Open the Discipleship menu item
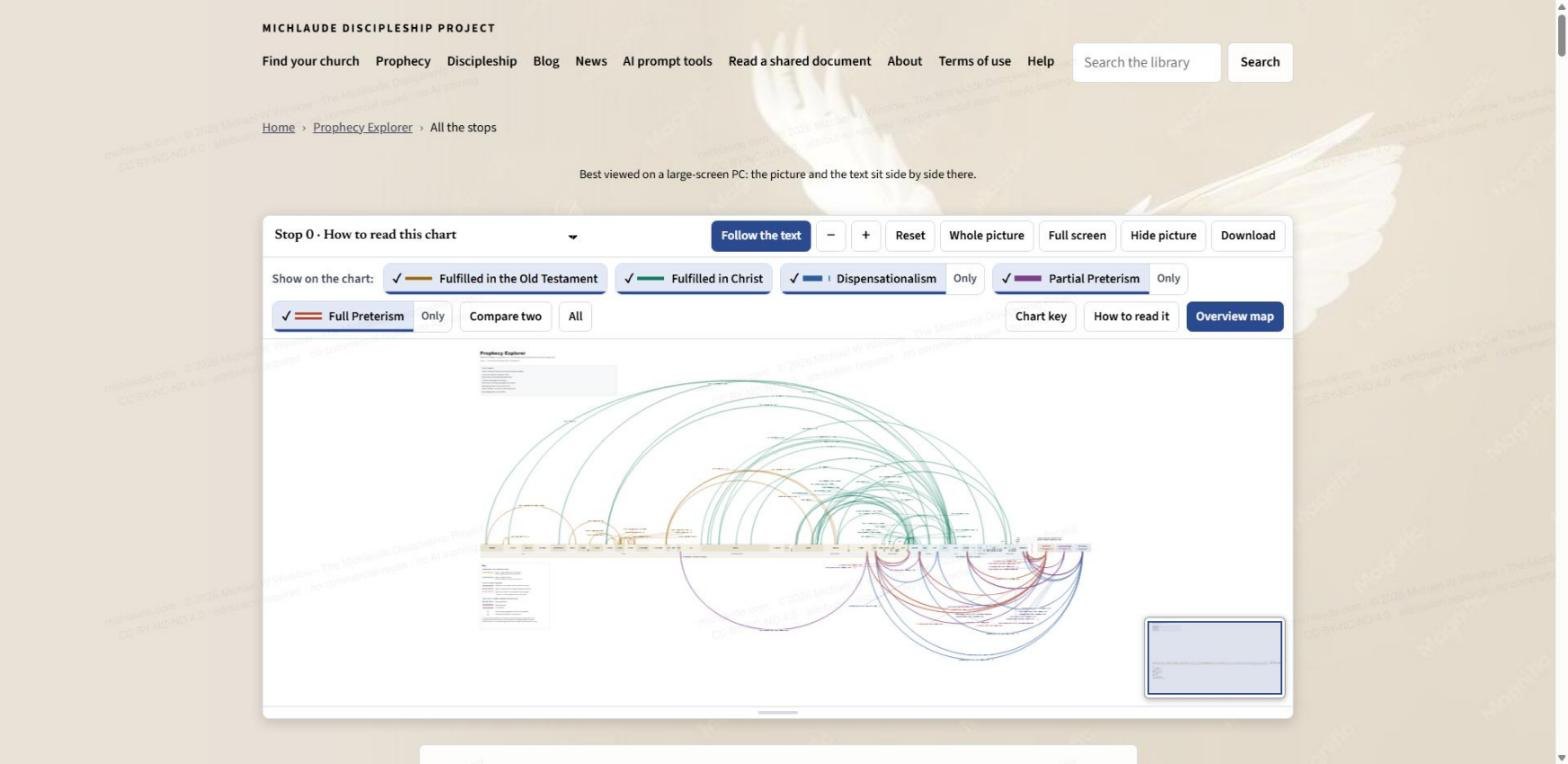The width and height of the screenshot is (1568, 764). (x=482, y=61)
